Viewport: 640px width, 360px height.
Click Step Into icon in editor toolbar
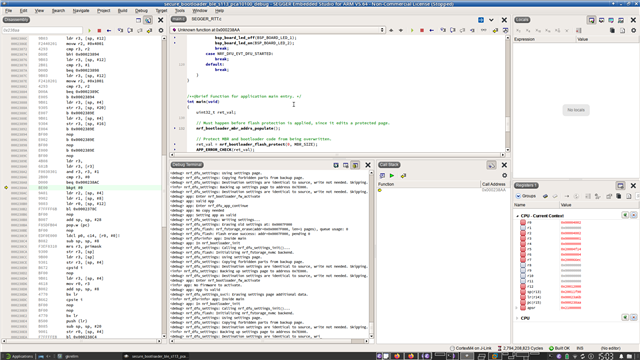click(x=443, y=30)
